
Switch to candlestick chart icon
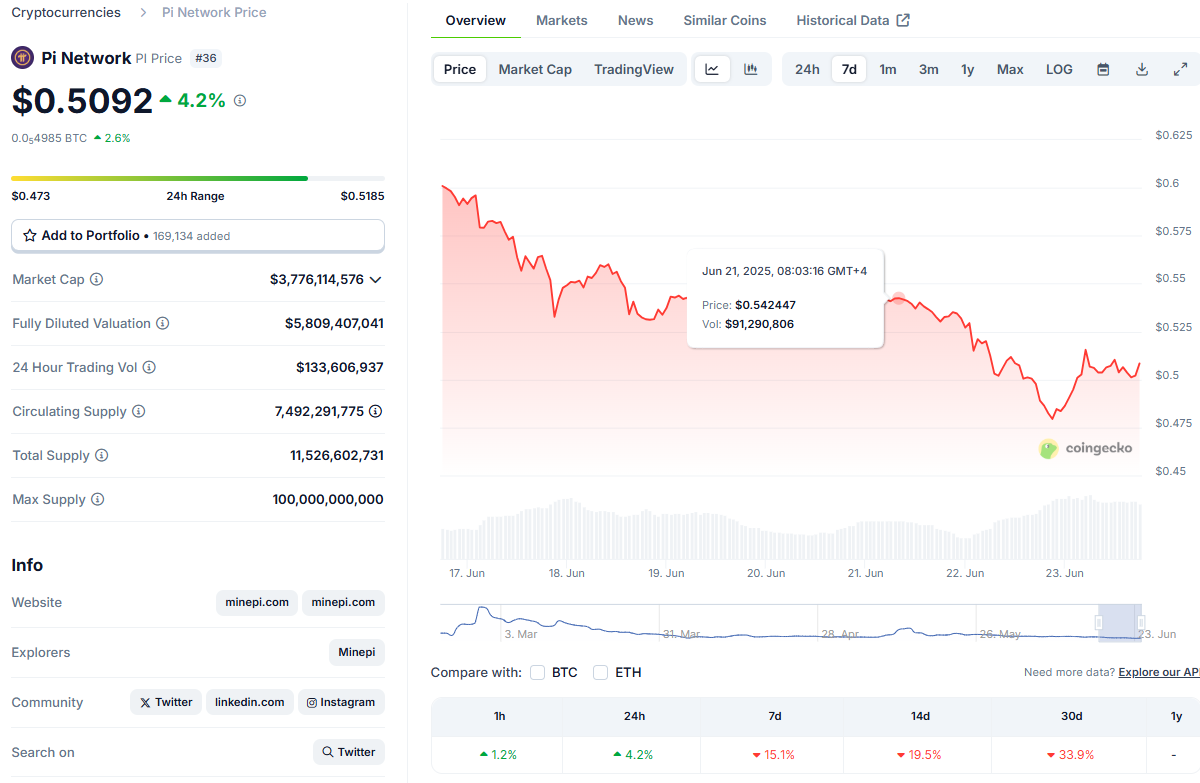751,69
